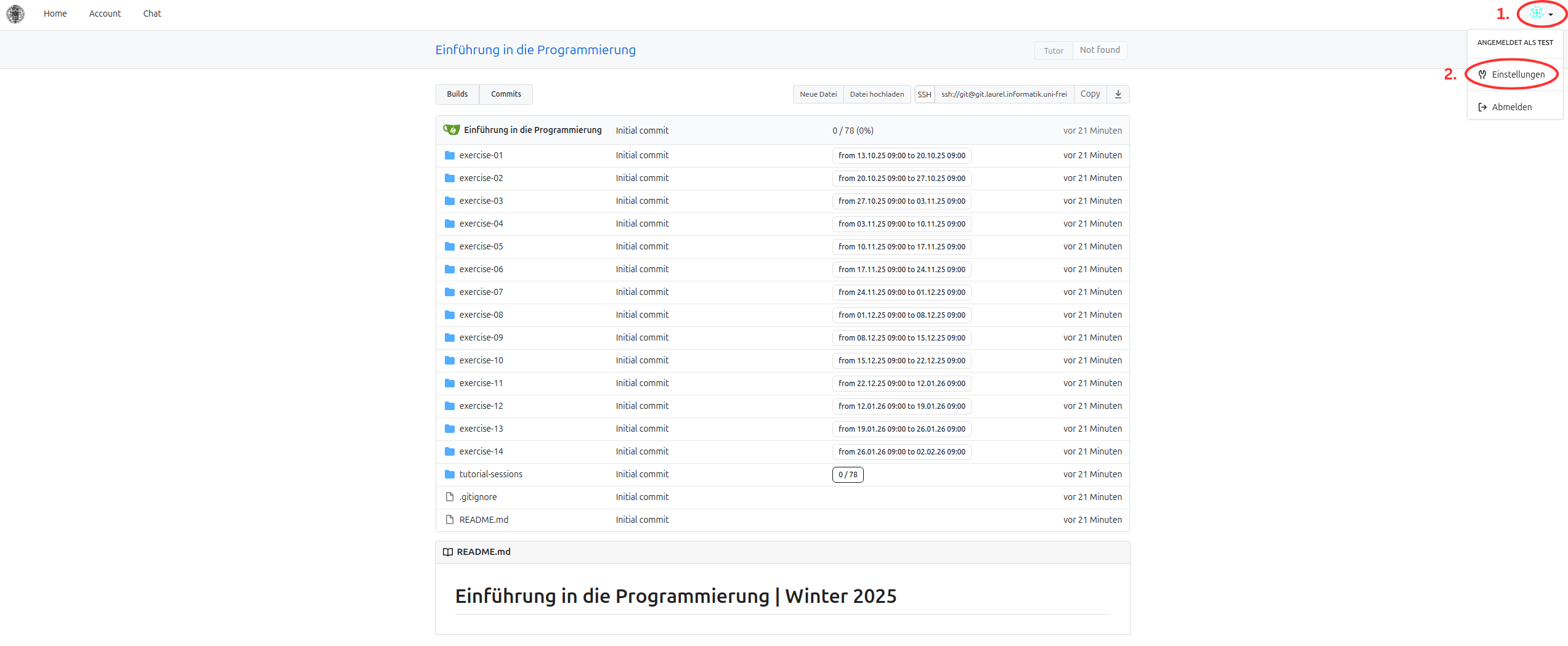Select Einstellungen from the user menu

(1517, 75)
